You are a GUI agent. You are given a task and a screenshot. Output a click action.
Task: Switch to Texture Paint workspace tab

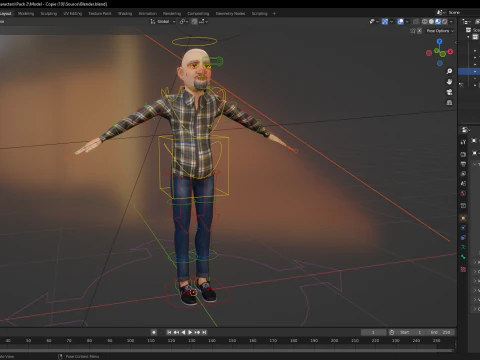[x=100, y=14]
